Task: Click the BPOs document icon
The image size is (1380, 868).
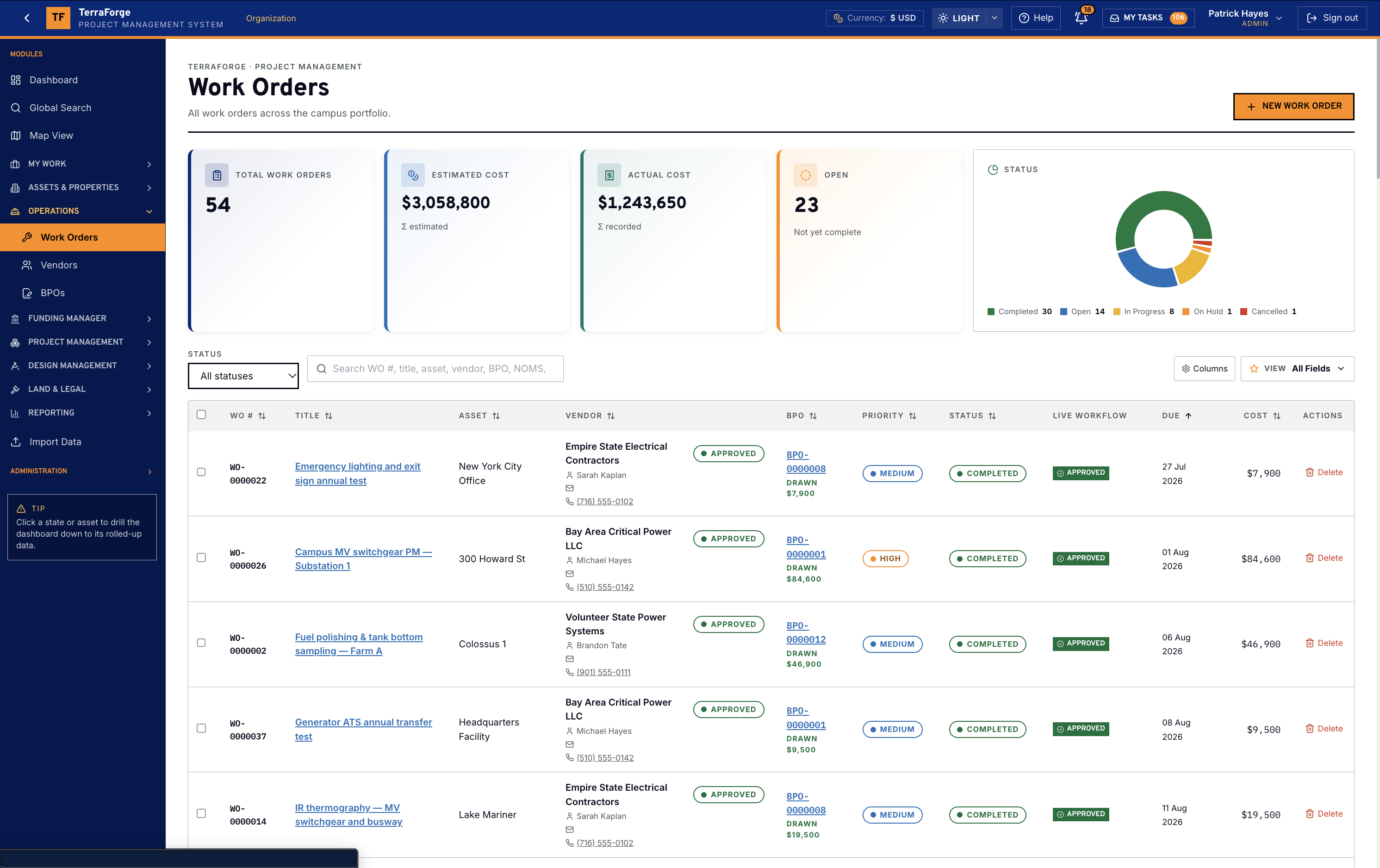Action: [27, 293]
